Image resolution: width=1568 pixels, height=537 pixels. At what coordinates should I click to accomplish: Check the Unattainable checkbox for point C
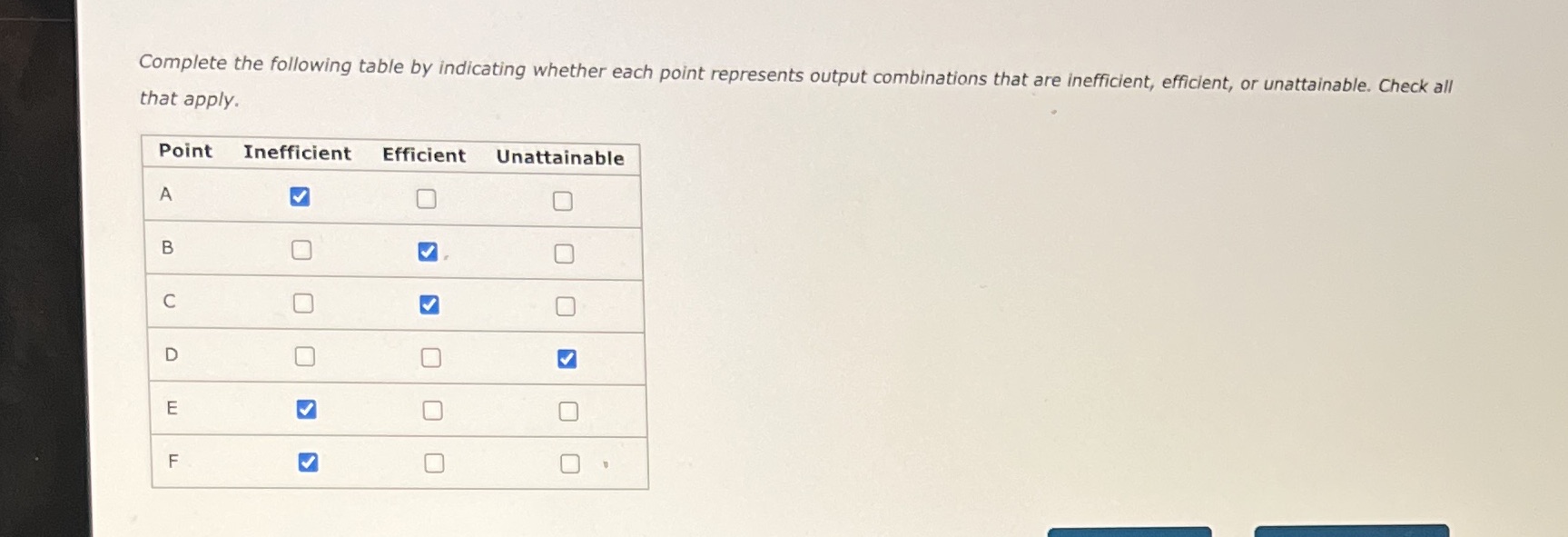click(565, 306)
